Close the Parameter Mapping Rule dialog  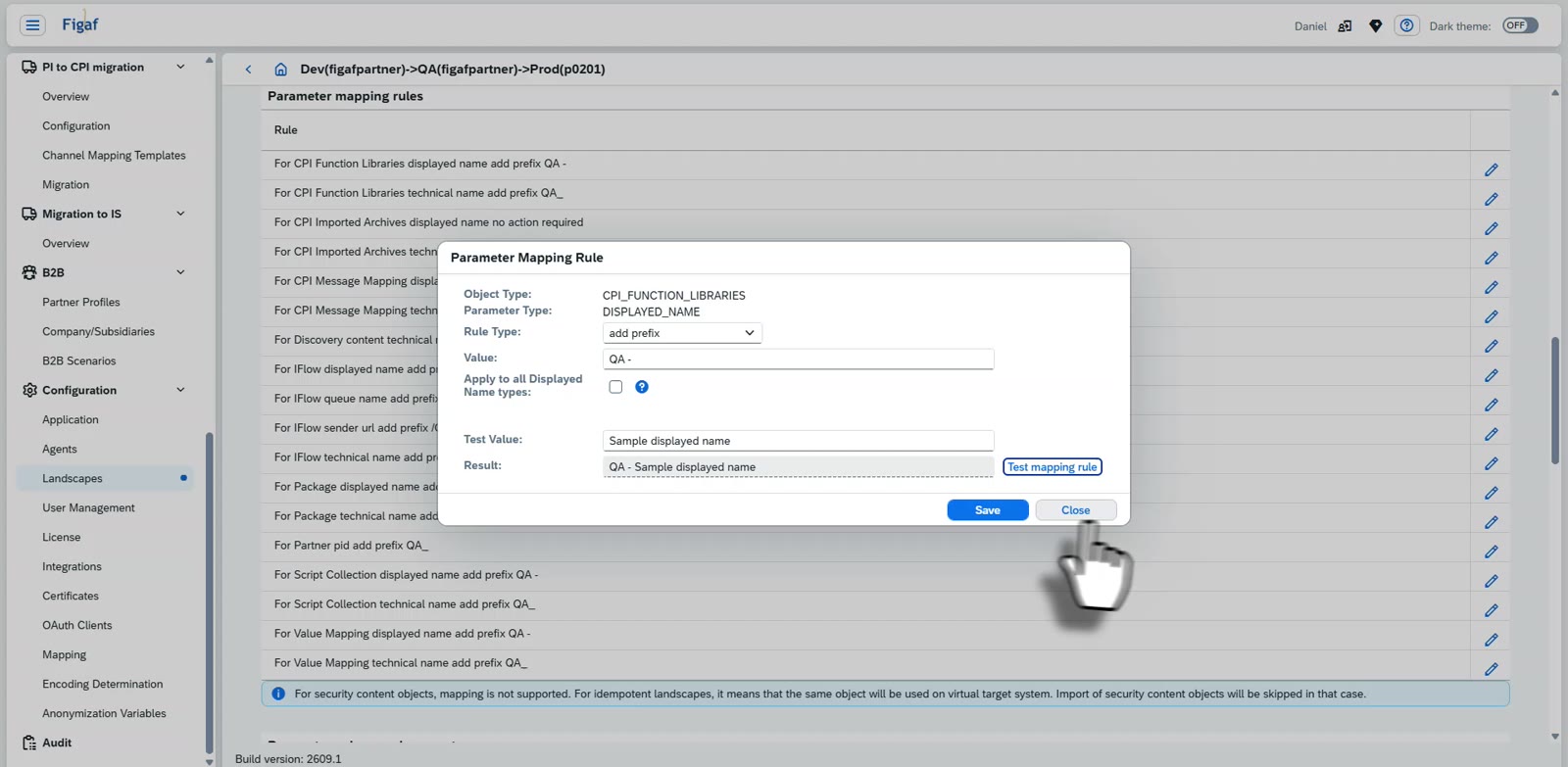tap(1076, 510)
